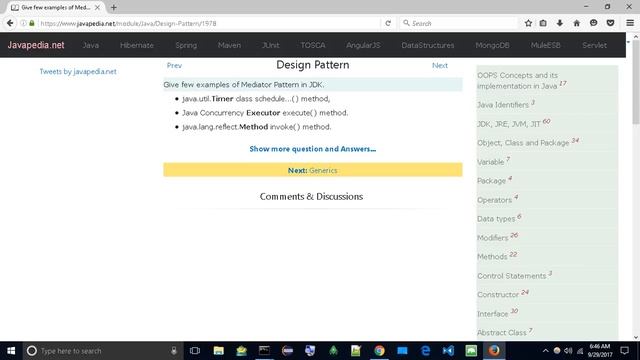Click the URL address bar field
This screenshot has width=640, height=360.
click(x=208, y=23)
